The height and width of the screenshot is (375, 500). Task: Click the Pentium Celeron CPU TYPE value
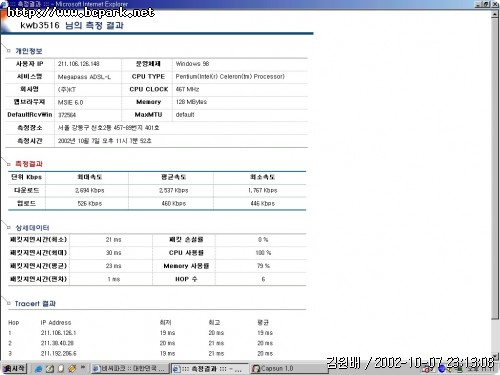(230, 77)
